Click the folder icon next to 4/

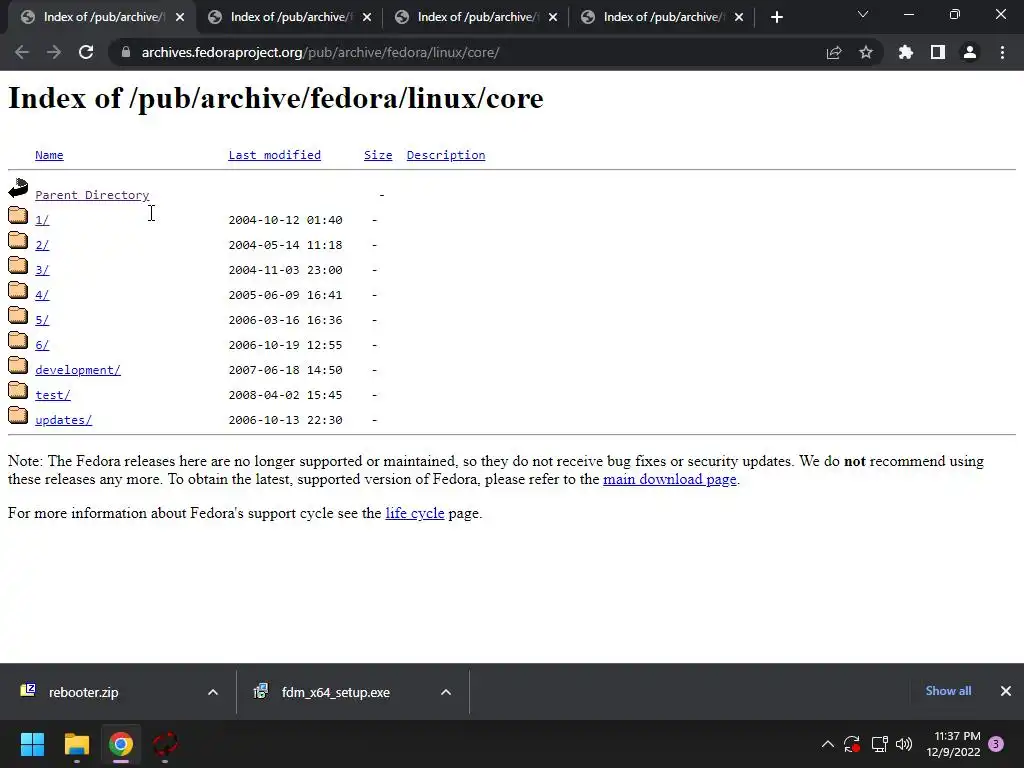point(18,290)
